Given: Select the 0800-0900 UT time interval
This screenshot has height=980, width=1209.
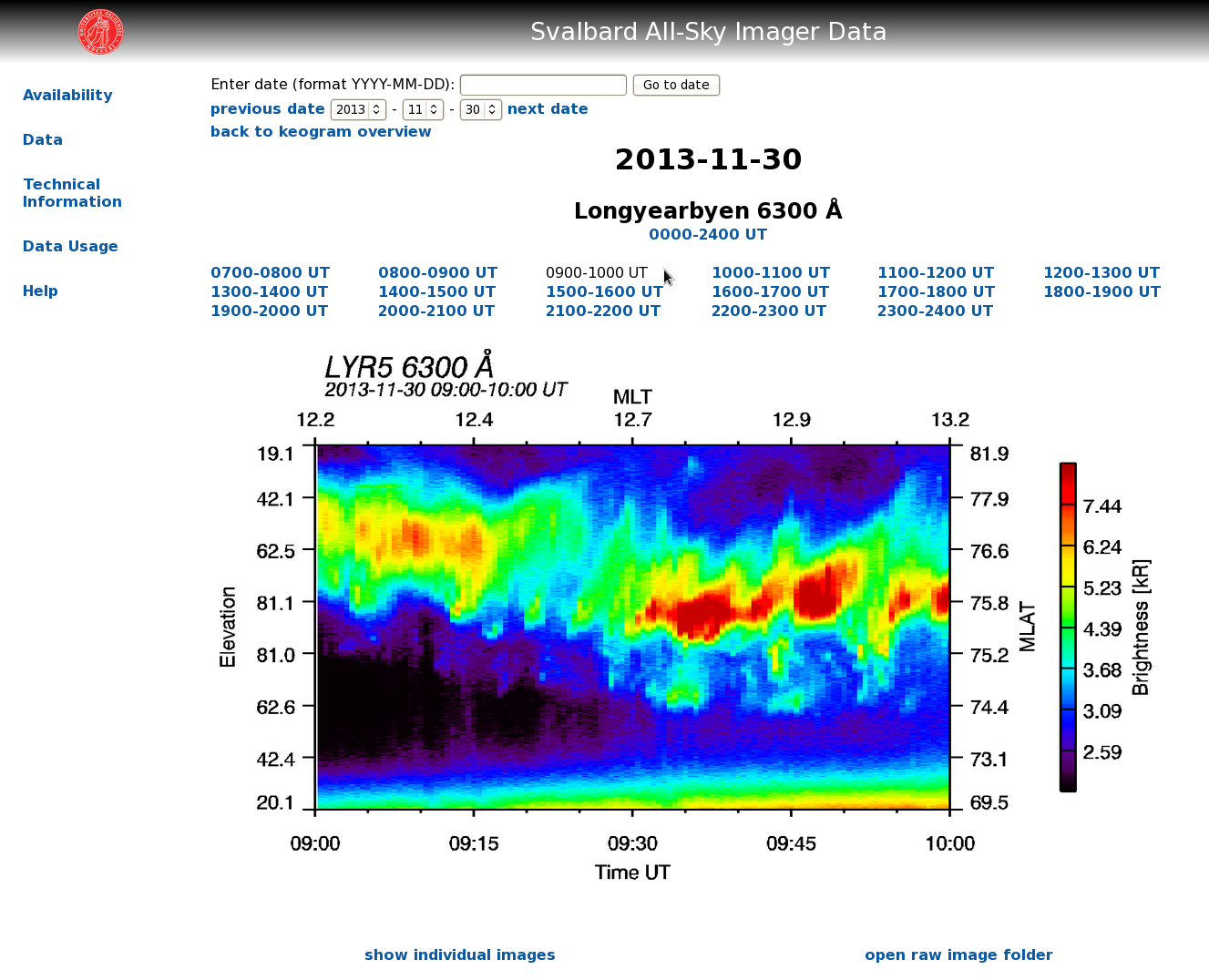Looking at the screenshot, I should pyautogui.click(x=437, y=272).
